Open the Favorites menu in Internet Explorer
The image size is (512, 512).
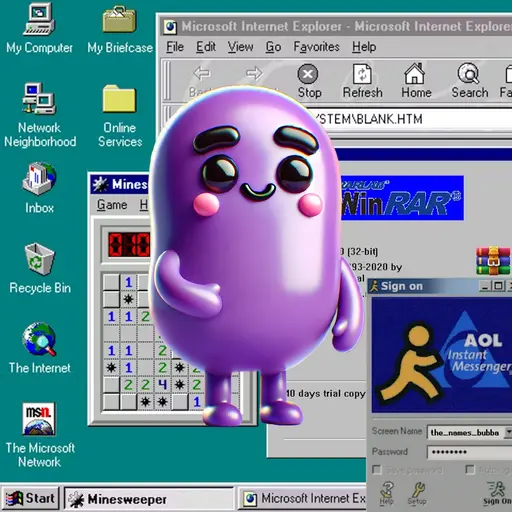tap(316, 47)
